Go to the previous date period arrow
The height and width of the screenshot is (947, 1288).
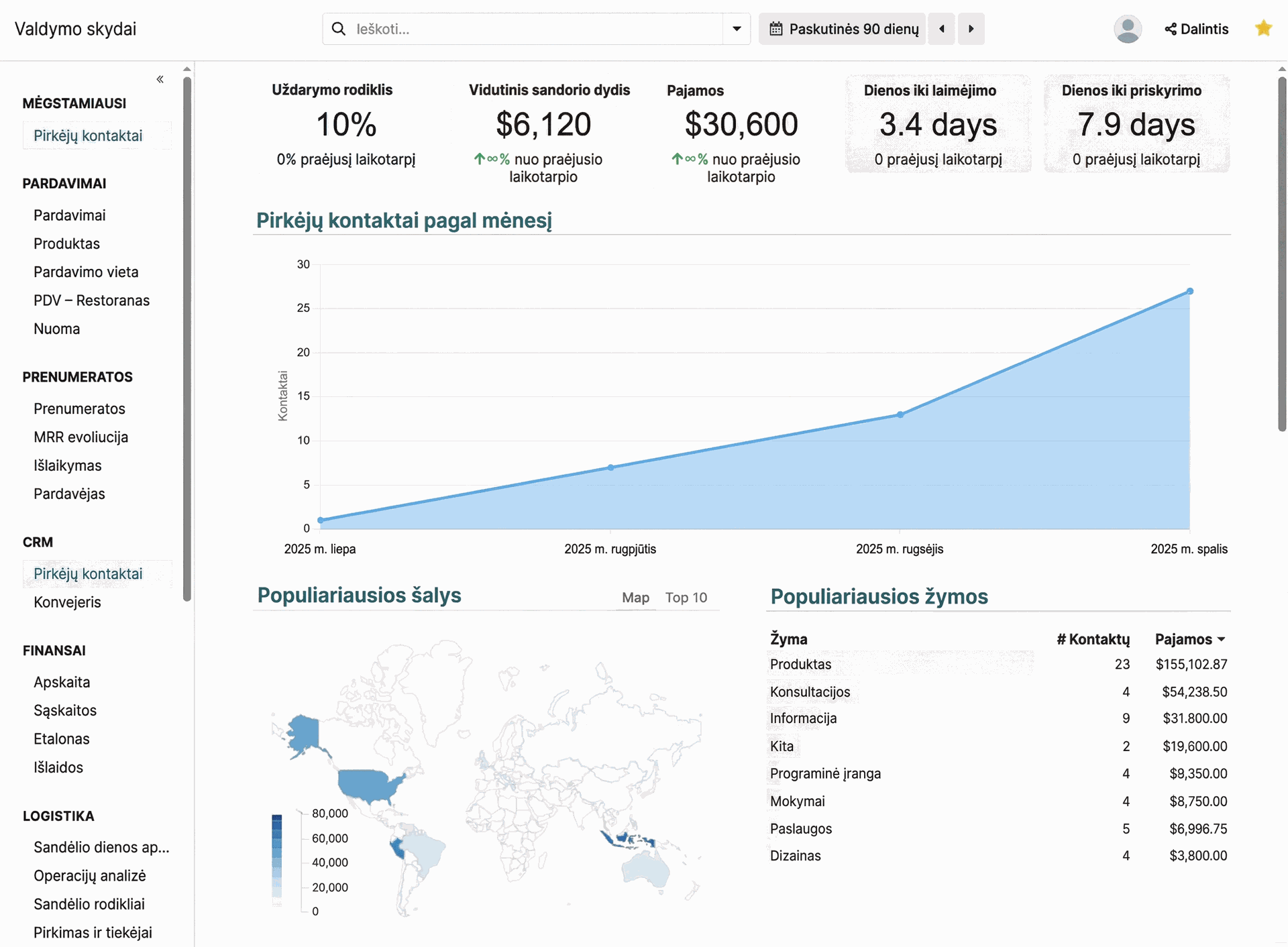coord(942,29)
